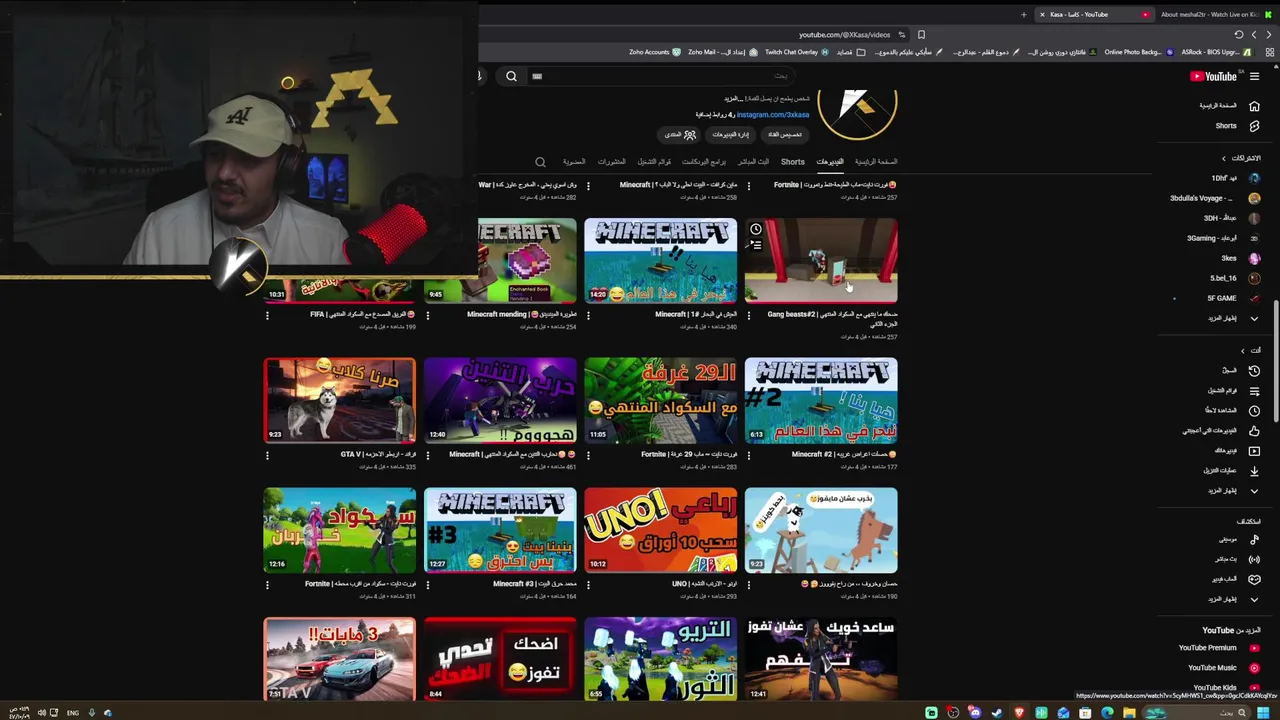Open the options menu for the Gang beasts#2 video
This screenshot has width=1280, height=720.
coord(749,315)
